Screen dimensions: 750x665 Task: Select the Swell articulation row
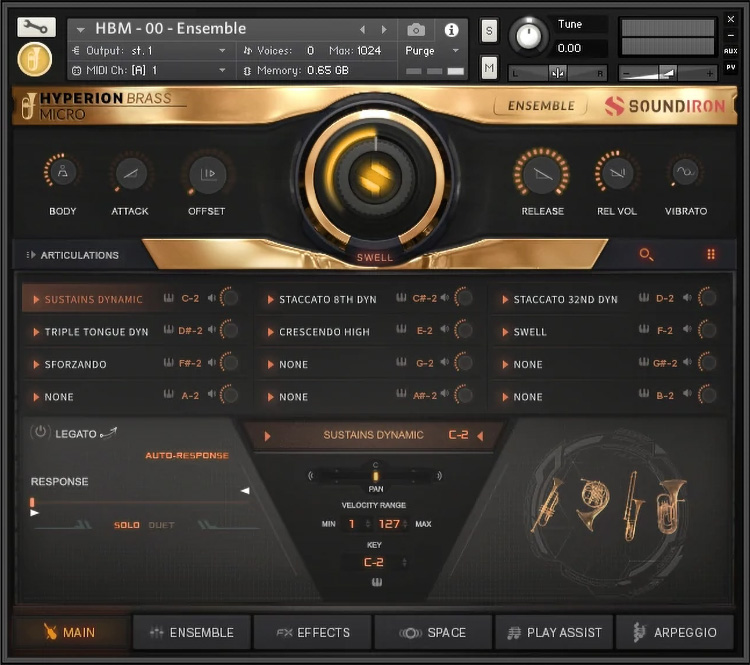pyautogui.click(x=529, y=332)
